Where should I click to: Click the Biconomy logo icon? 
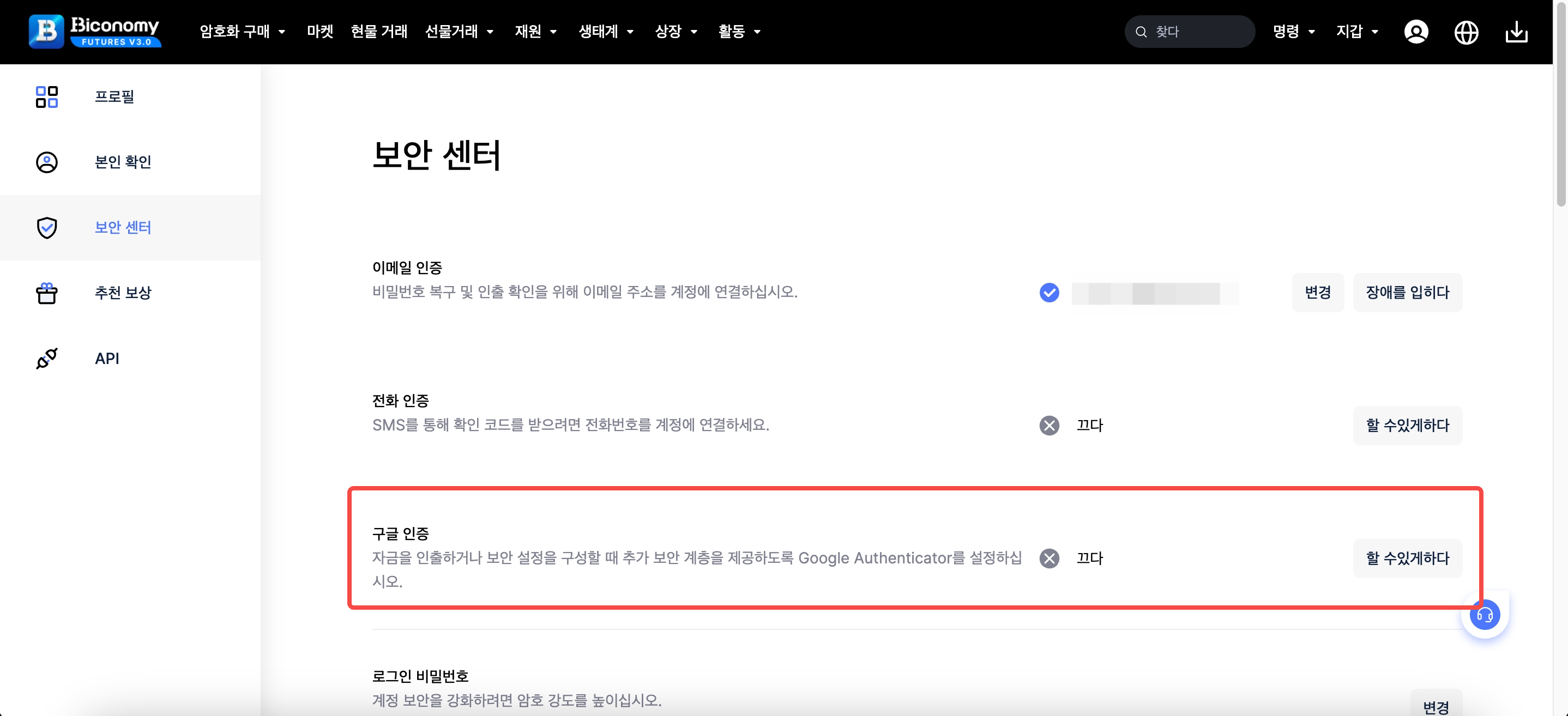(x=46, y=32)
